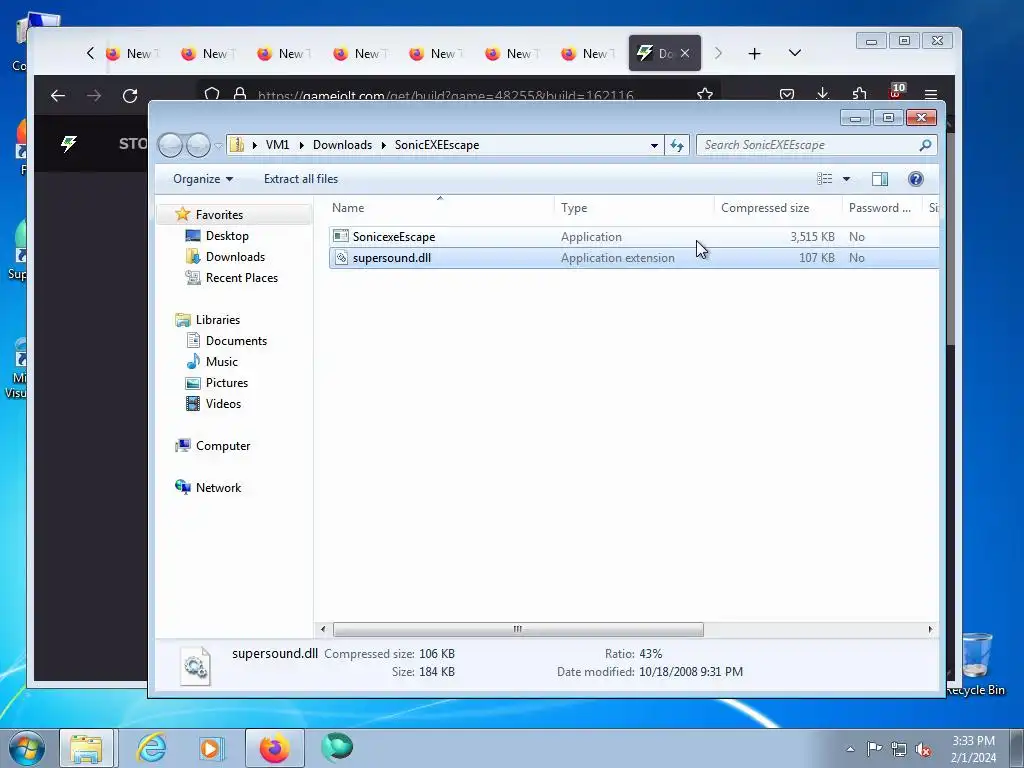Open Recent Places in Favorites
1024x768 pixels.
[x=242, y=278]
